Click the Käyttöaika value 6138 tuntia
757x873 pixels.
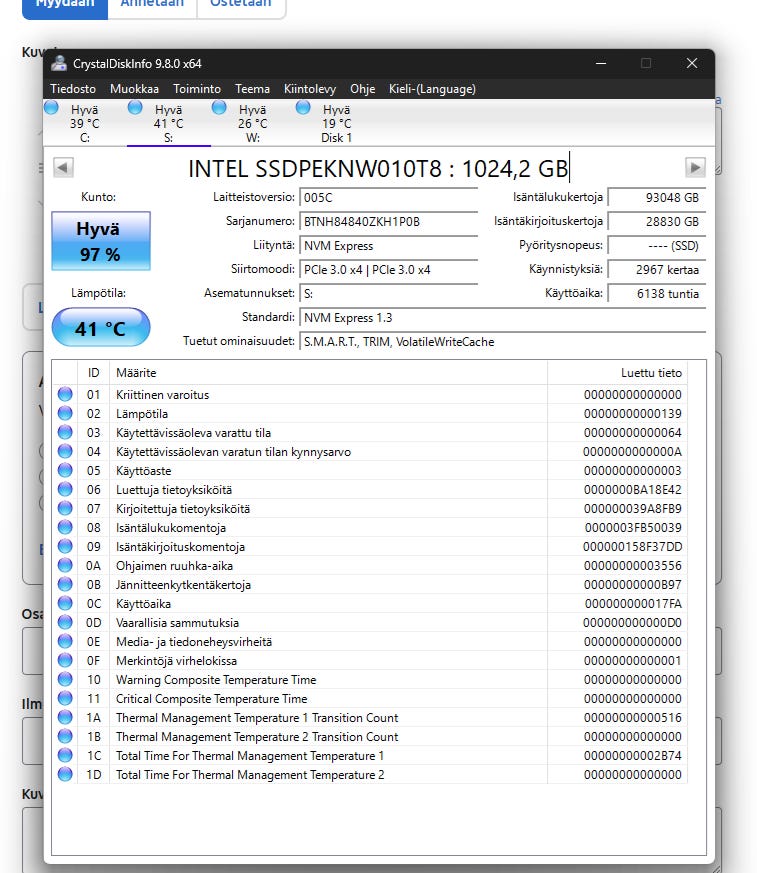point(657,293)
